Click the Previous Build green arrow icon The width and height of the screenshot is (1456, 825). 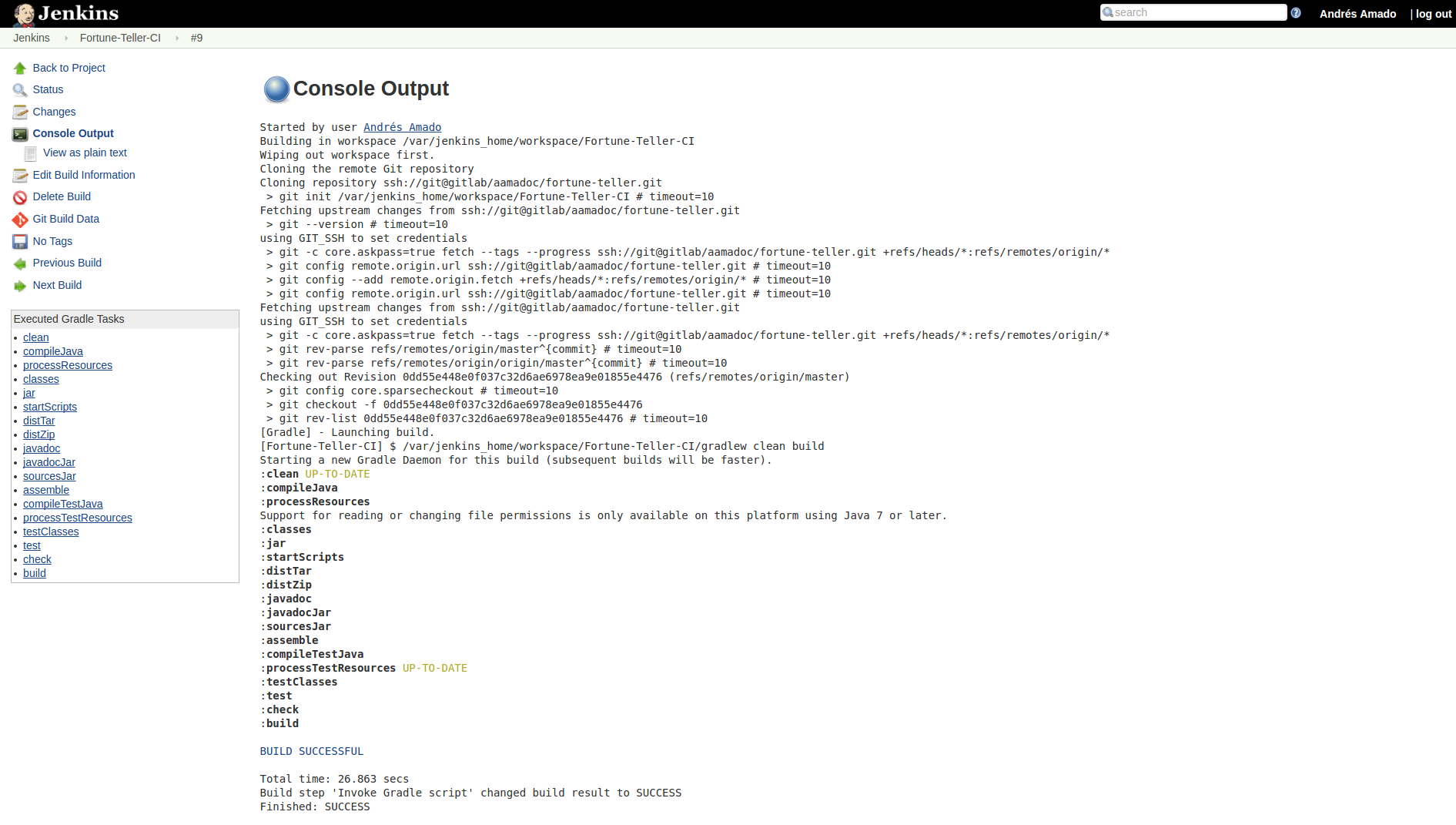[20, 263]
